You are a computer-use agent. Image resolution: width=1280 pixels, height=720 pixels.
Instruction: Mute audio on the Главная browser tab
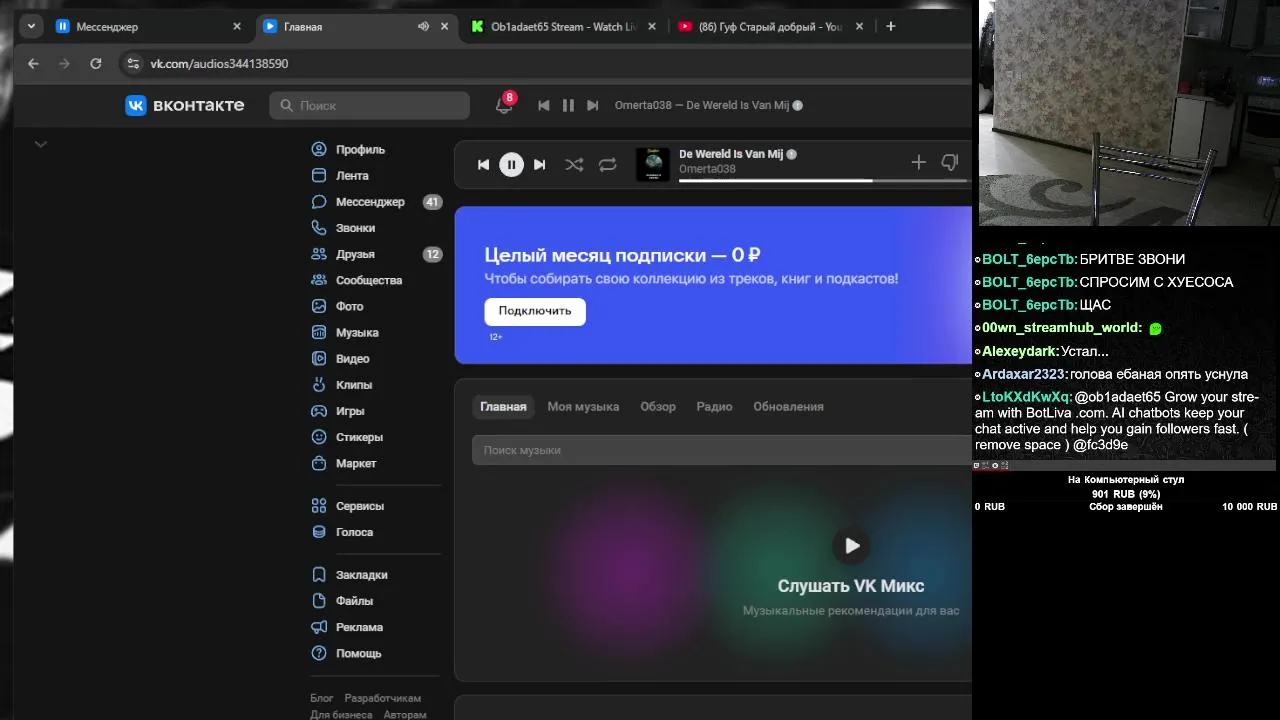(423, 27)
